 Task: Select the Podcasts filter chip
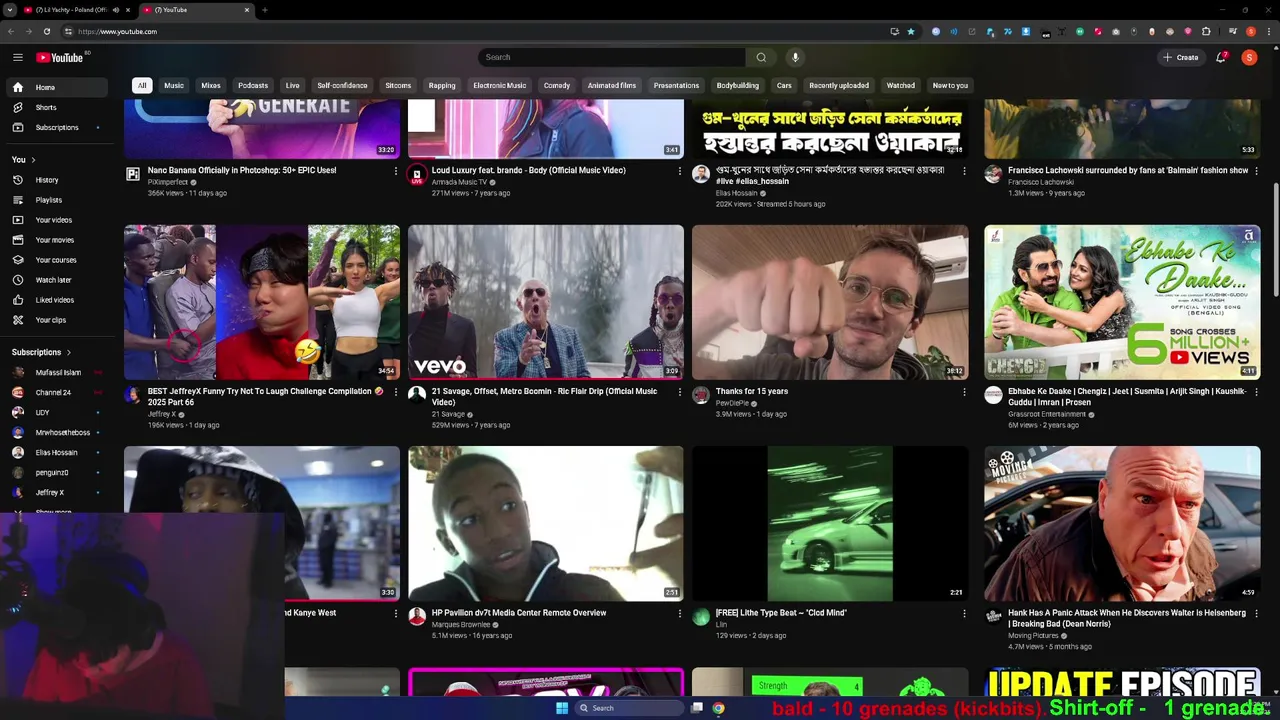click(253, 85)
